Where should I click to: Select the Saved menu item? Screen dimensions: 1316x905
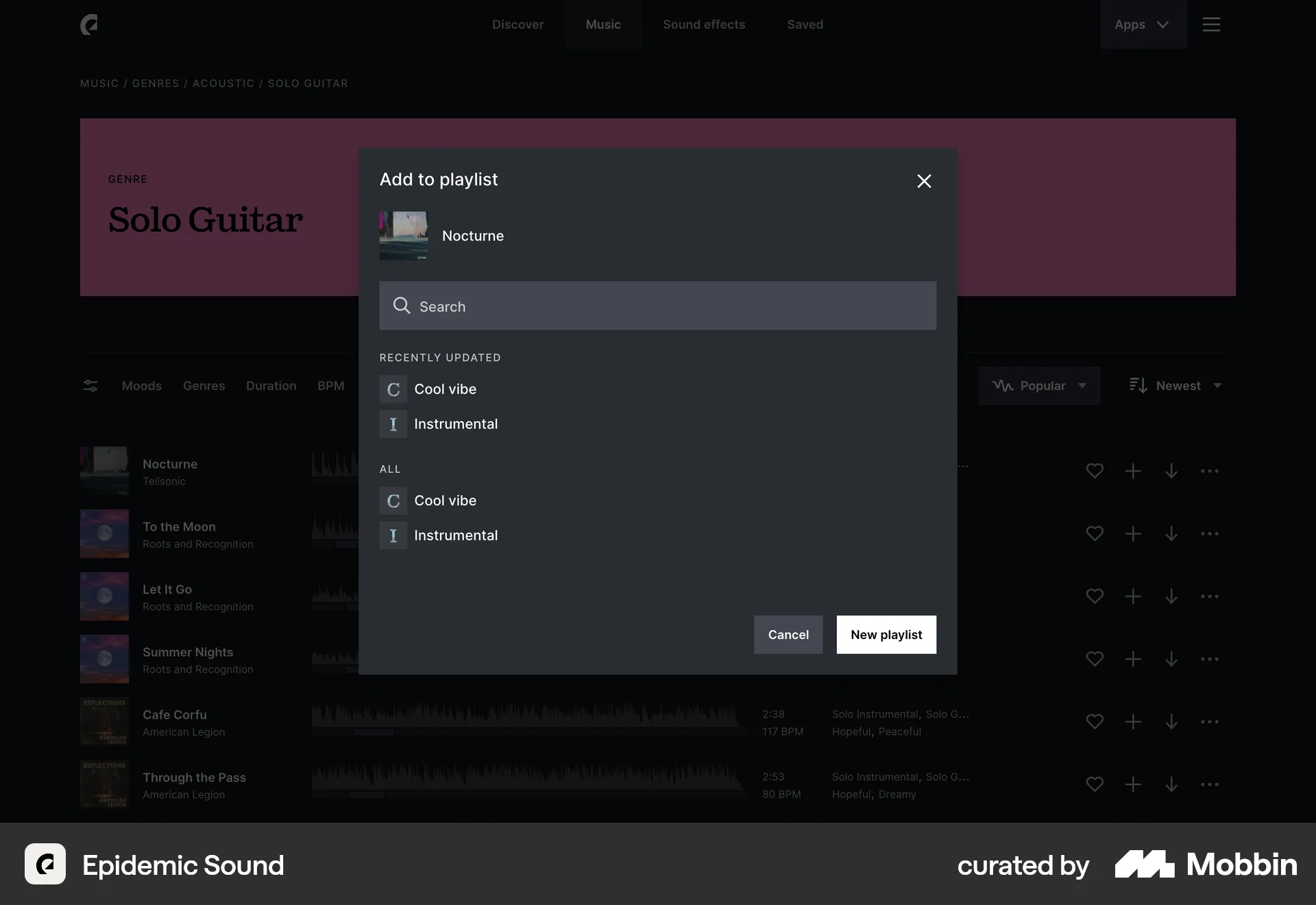coord(805,24)
